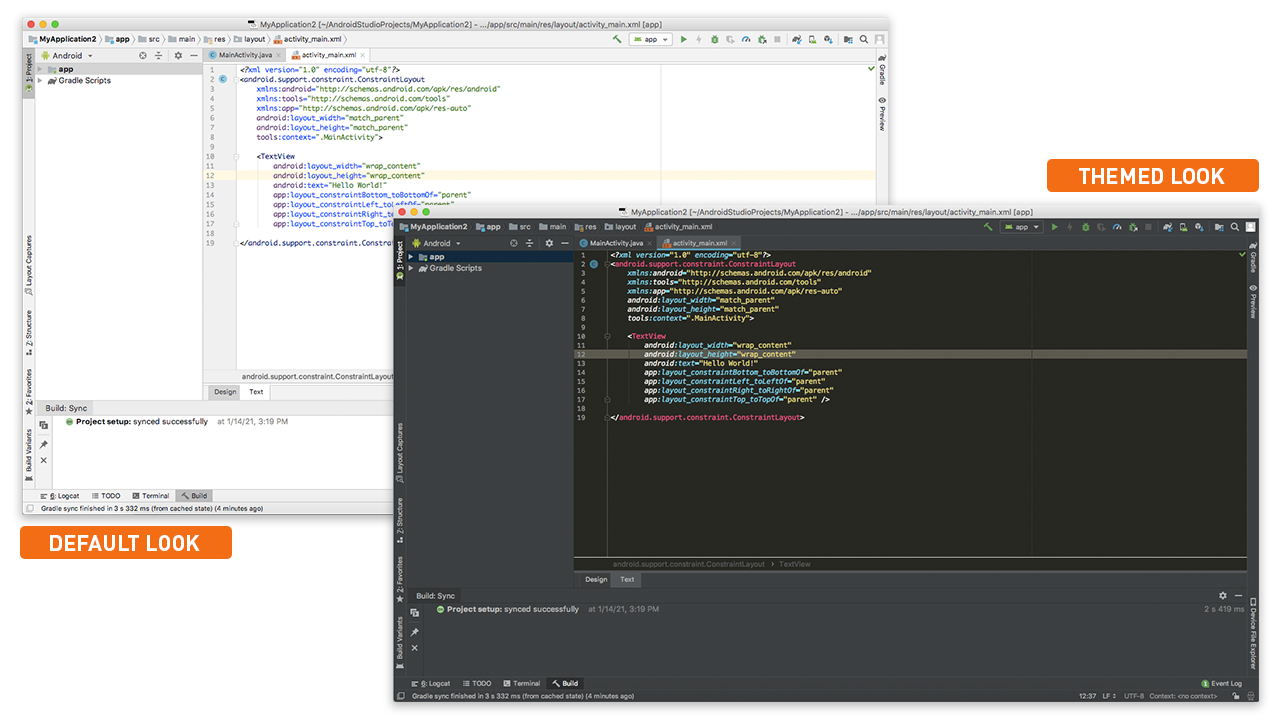Open Android view selector in themed Project panel
This screenshot has height=720, width=1280.
436,243
